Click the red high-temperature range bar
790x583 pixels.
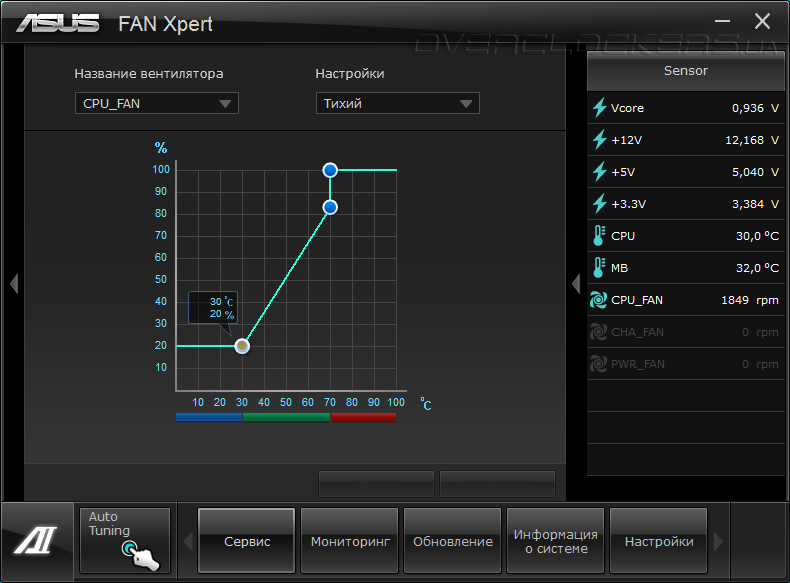(x=363, y=417)
